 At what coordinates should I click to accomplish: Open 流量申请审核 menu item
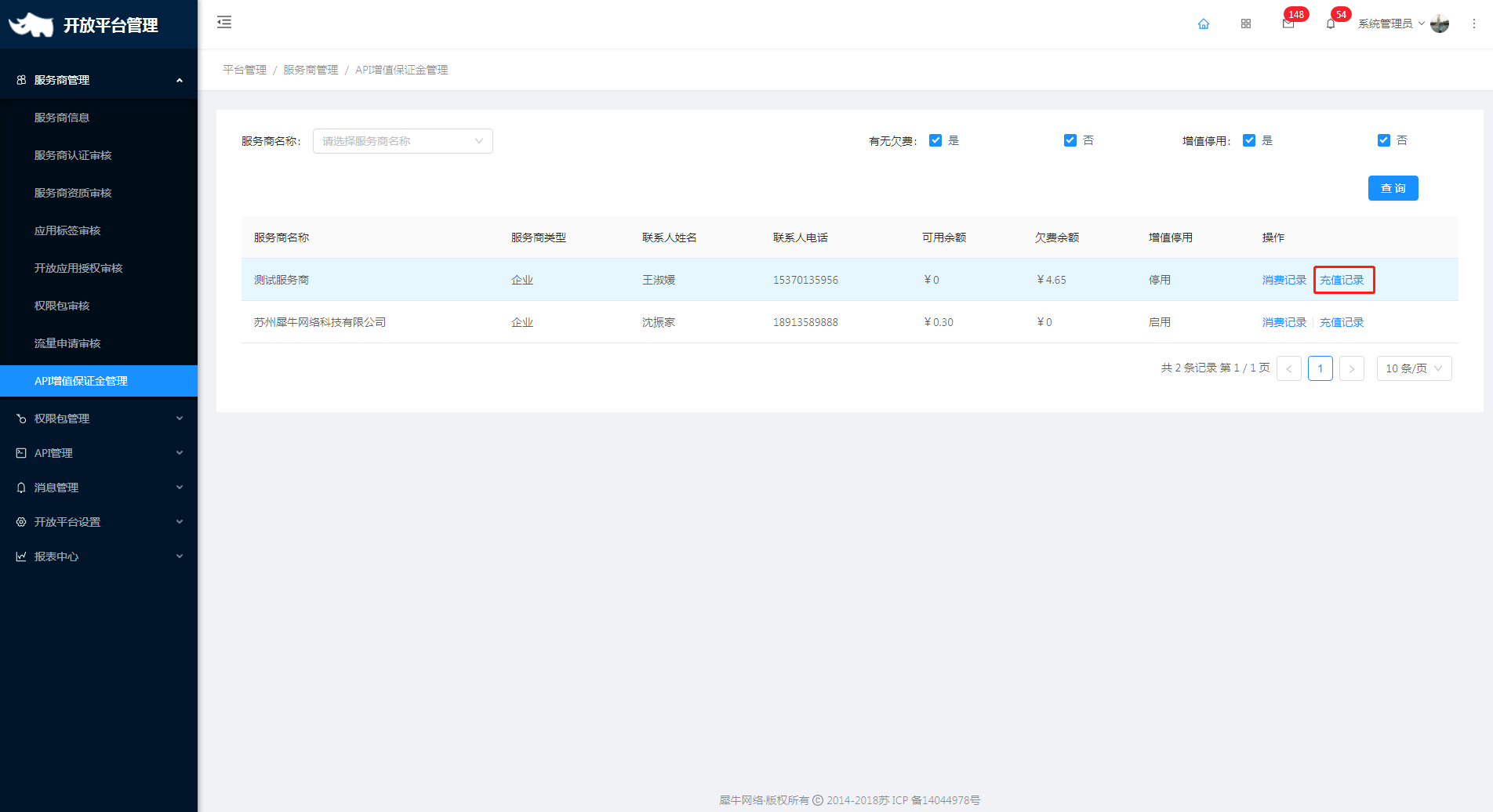tap(99, 343)
